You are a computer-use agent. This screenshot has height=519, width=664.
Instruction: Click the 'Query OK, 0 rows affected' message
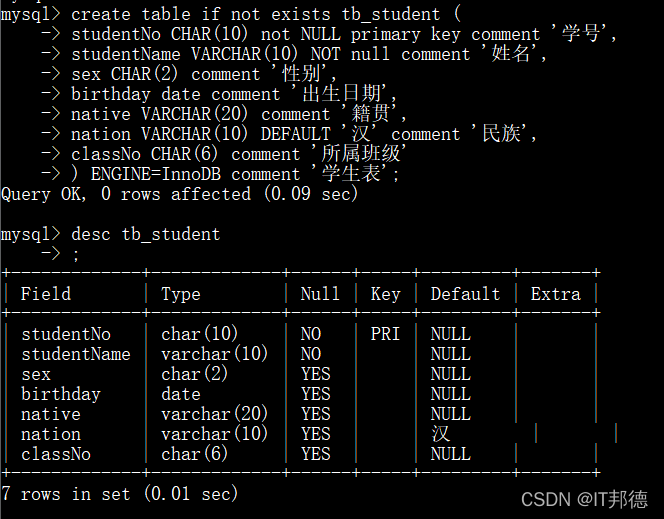coord(180,194)
